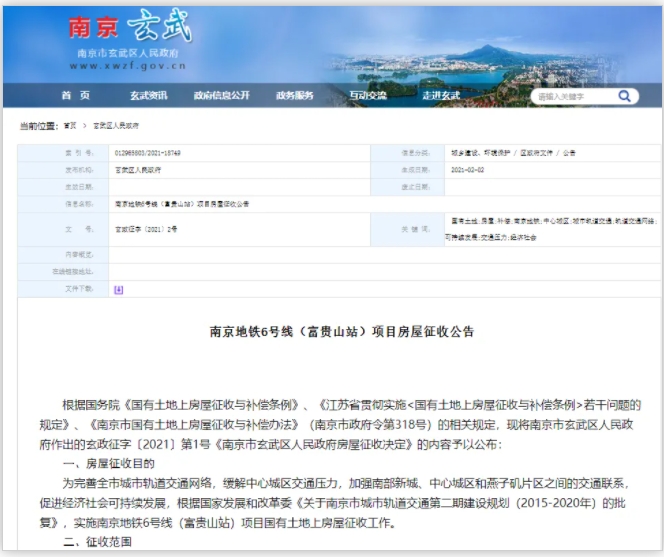This screenshot has width=664, height=557.
Task: Click the document number 玄政征字〔2021〕2号
Action: coord(146,229)
